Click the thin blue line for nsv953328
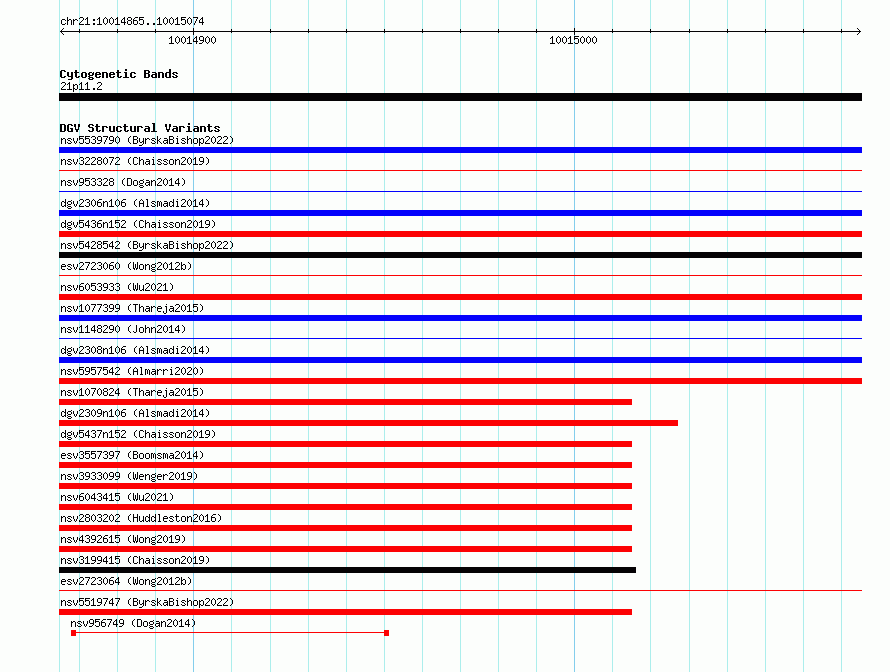Image resolution: width=890 pixels, height=672 pixels. 460,191
